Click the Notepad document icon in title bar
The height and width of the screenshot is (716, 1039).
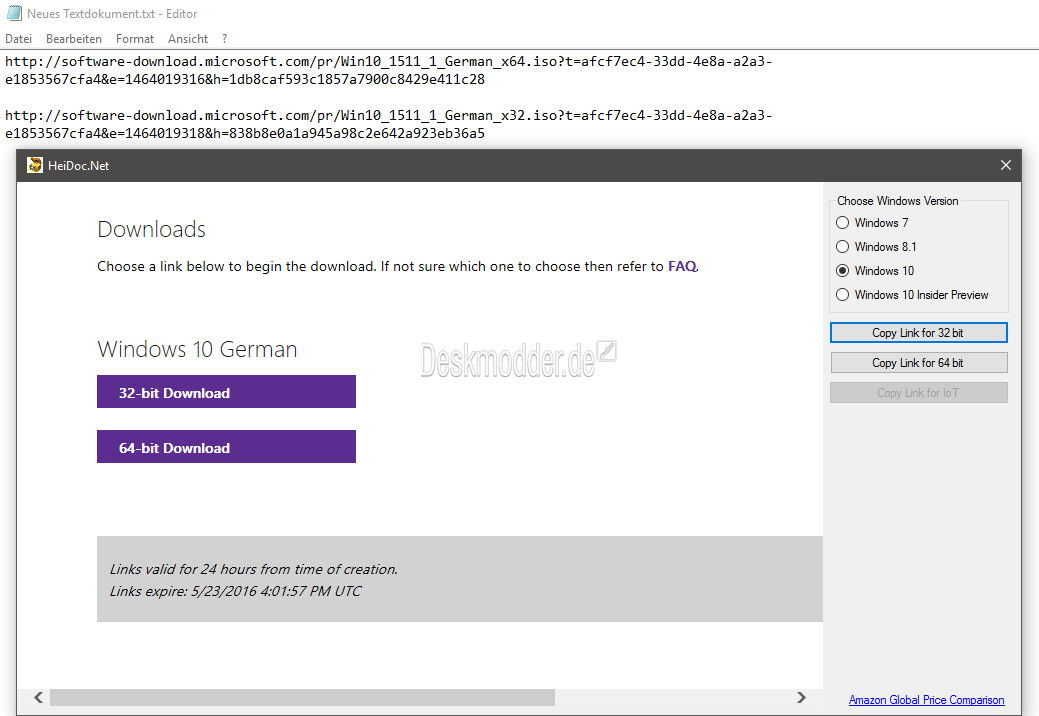point(14,13)
